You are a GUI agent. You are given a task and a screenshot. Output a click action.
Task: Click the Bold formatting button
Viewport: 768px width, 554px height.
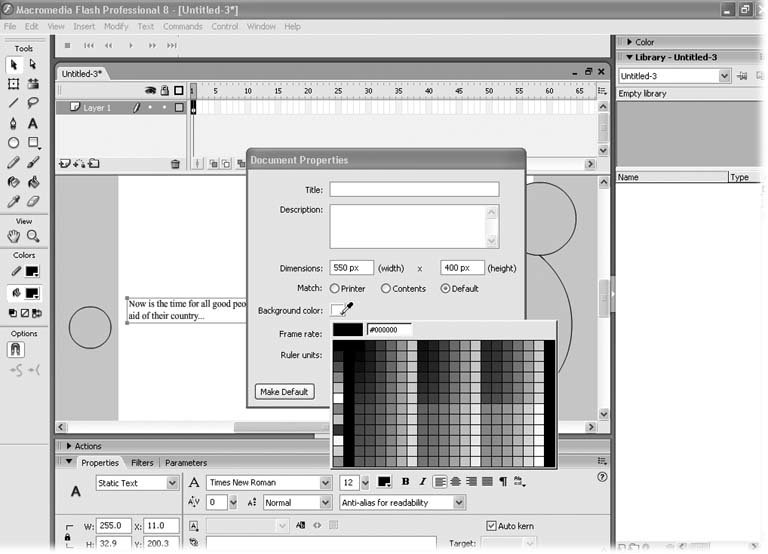pos(406,482)
